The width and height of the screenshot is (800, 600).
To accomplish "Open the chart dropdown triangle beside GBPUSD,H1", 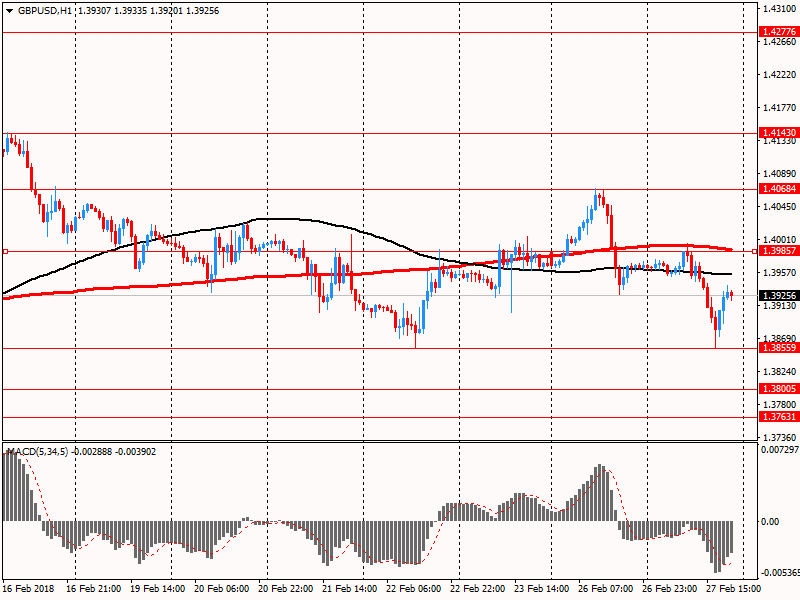I will [10, 11].
